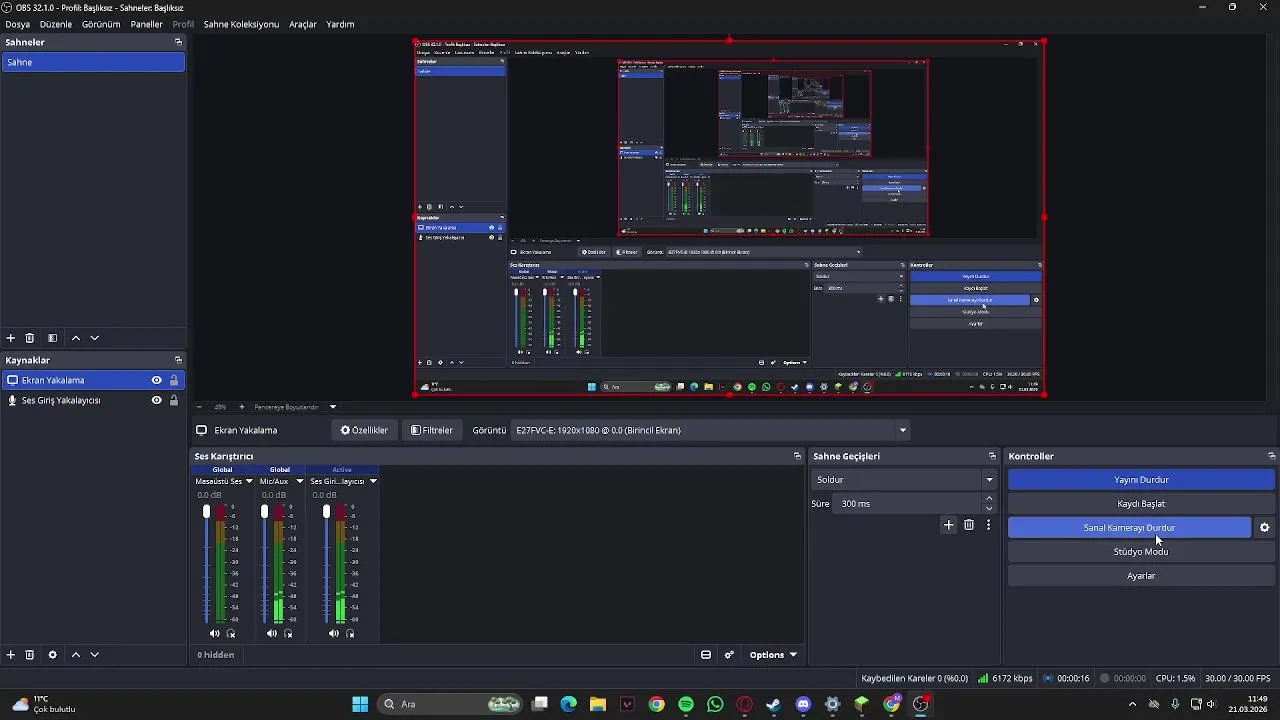Move the scene up in the Sahneler panel
The height and width of the screenshot is (720, 1280).
[75, 338]
